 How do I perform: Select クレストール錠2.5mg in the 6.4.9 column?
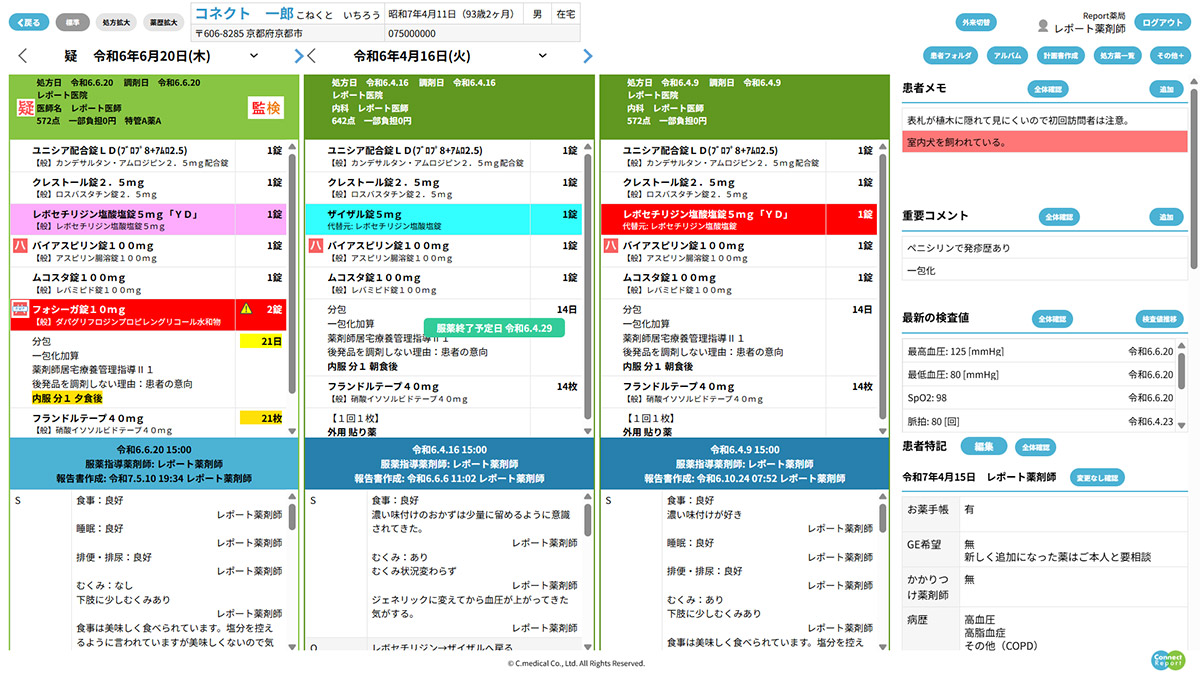point(738,188)
